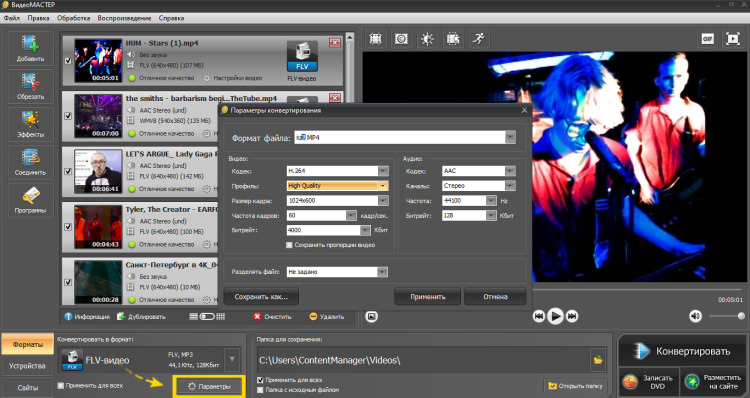Screen dimensions: 750x398
Task: Toggle Сохранять пропорции видео checkbox
Action: point(289,245)
